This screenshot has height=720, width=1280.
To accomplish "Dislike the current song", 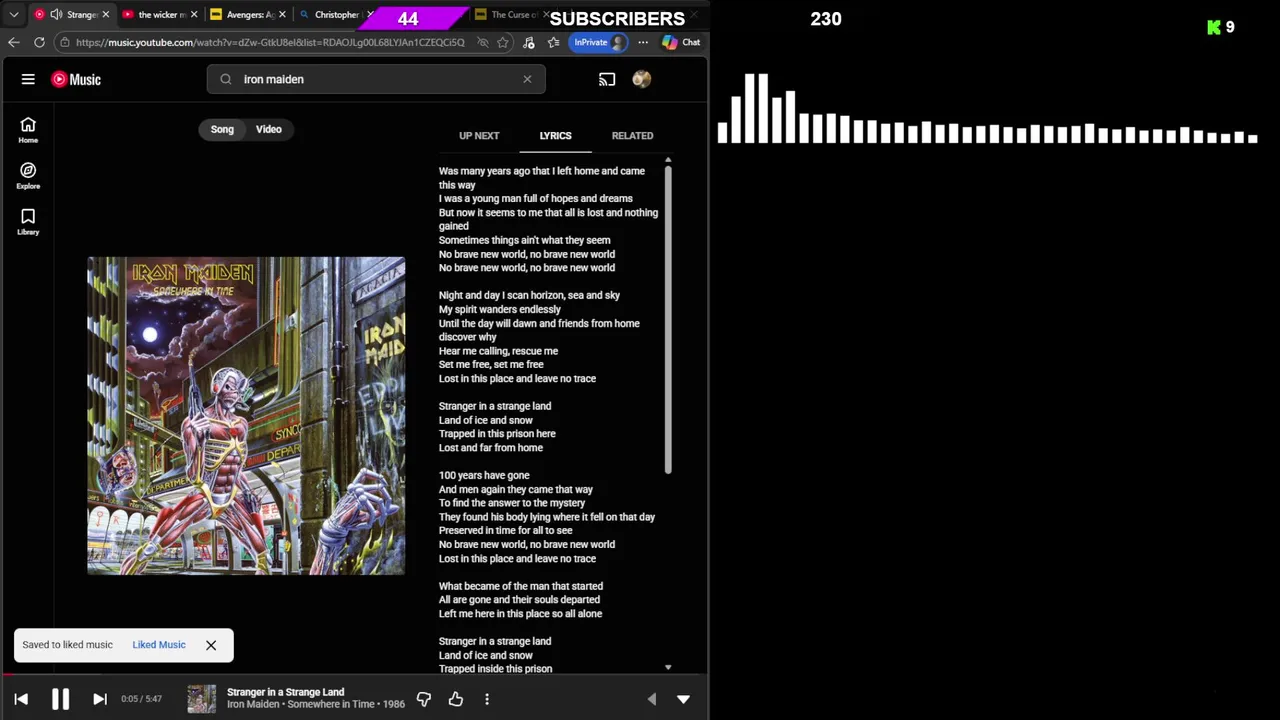I will pyautogui.click(x=424, y=699).
